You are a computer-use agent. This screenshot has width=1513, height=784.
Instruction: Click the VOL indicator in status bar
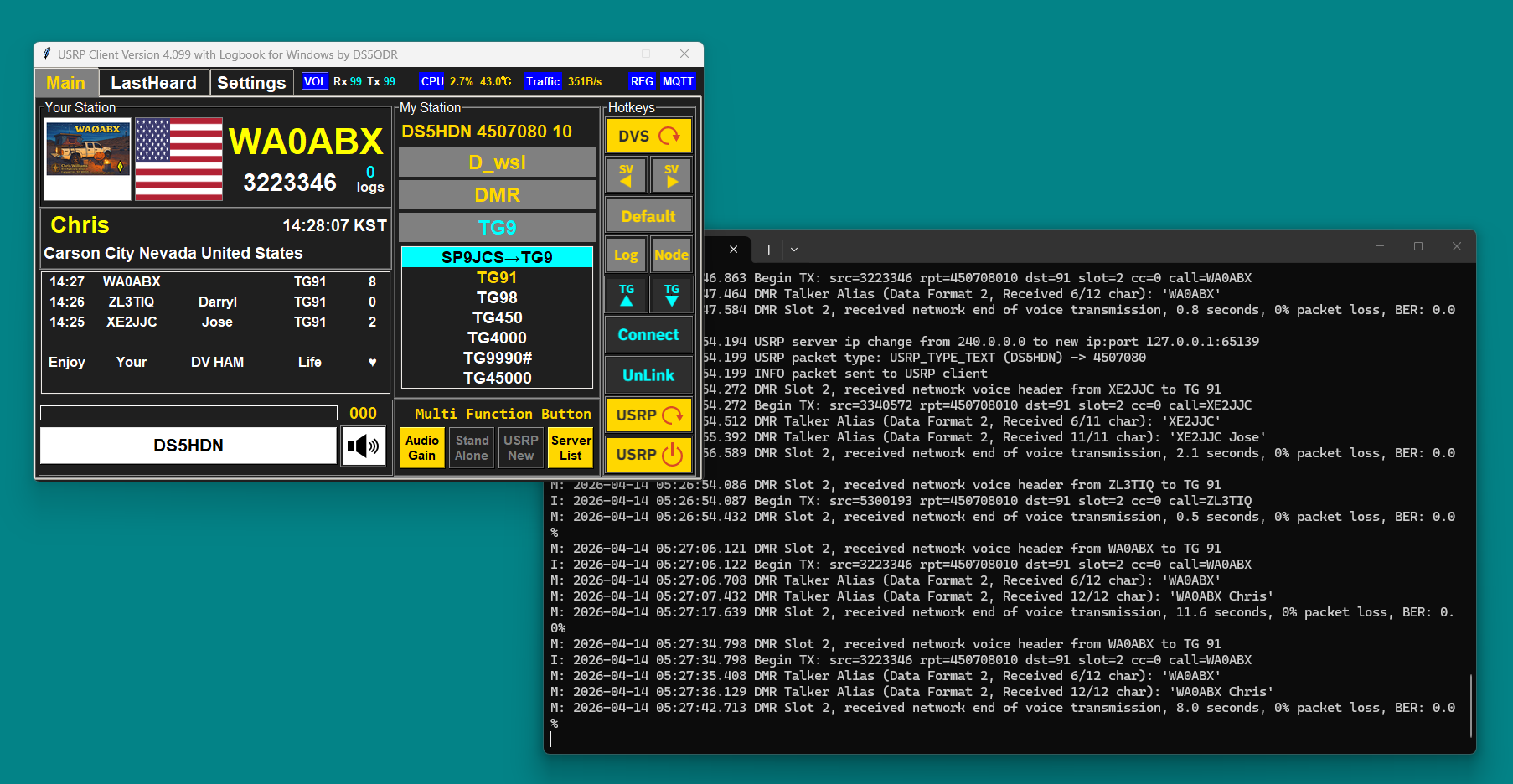pyautogui.click(x=315, y=81)
